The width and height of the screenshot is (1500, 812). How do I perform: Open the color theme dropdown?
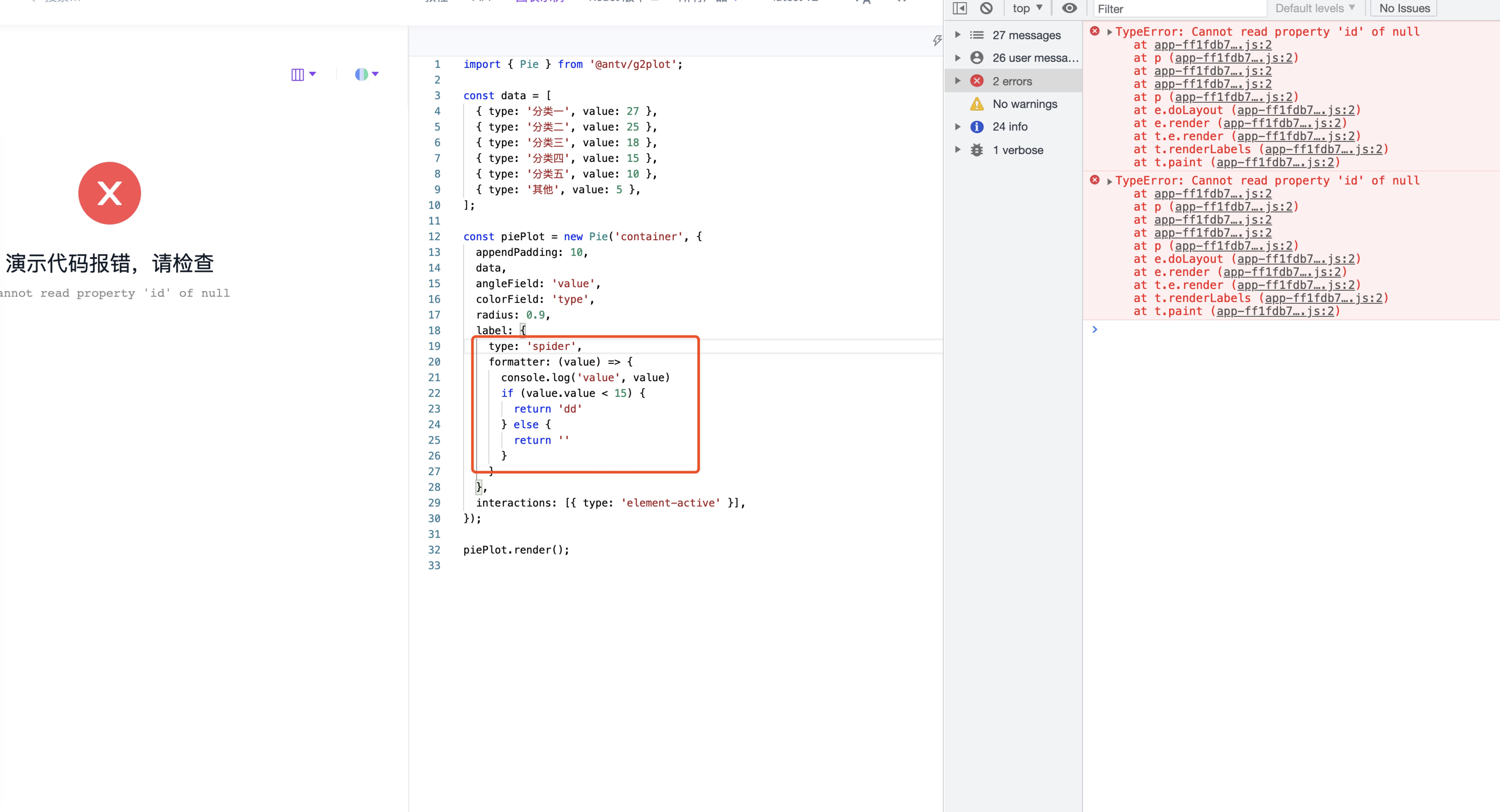[367, 74]
